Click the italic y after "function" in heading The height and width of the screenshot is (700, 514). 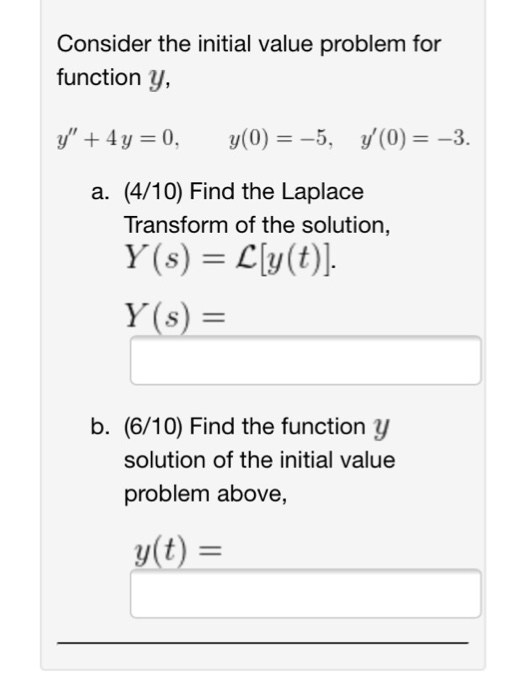[157, 79]
